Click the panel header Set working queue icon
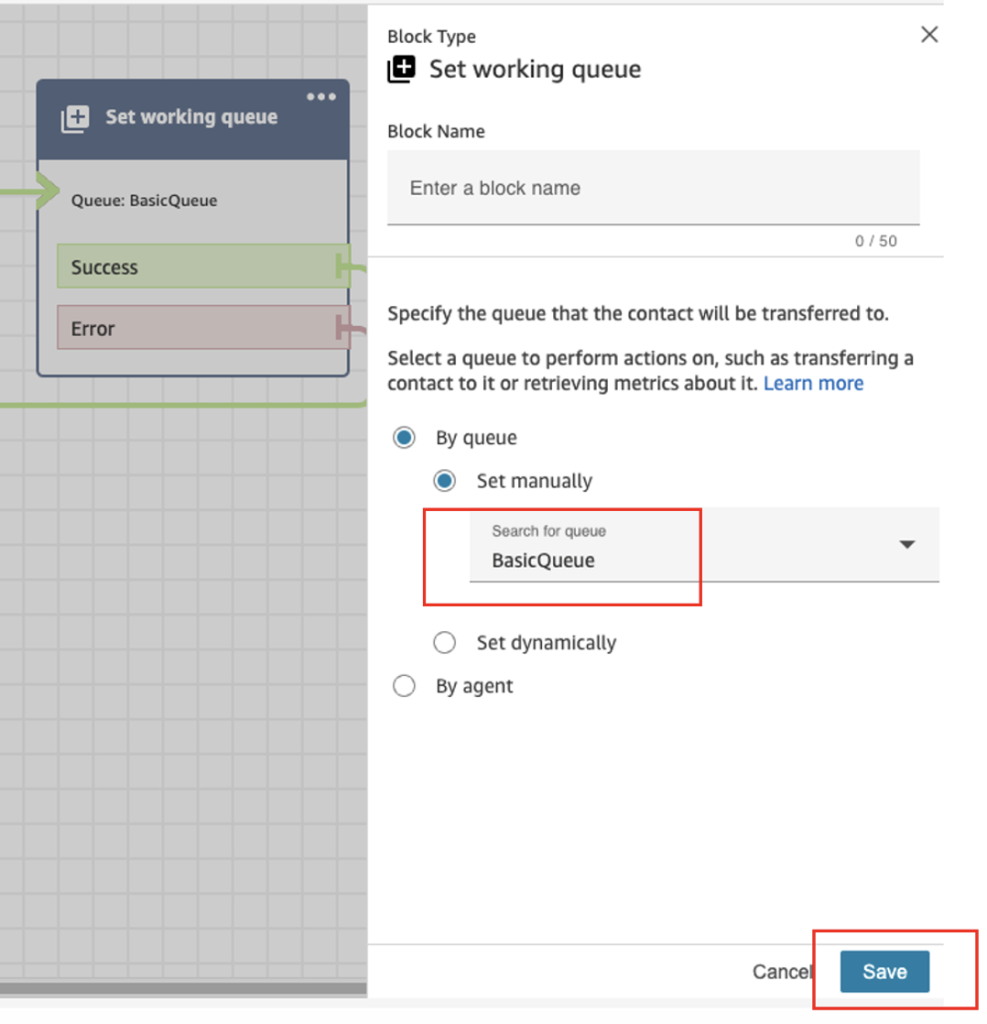The width and height of the screenshot is (987, 1024). 401,69
